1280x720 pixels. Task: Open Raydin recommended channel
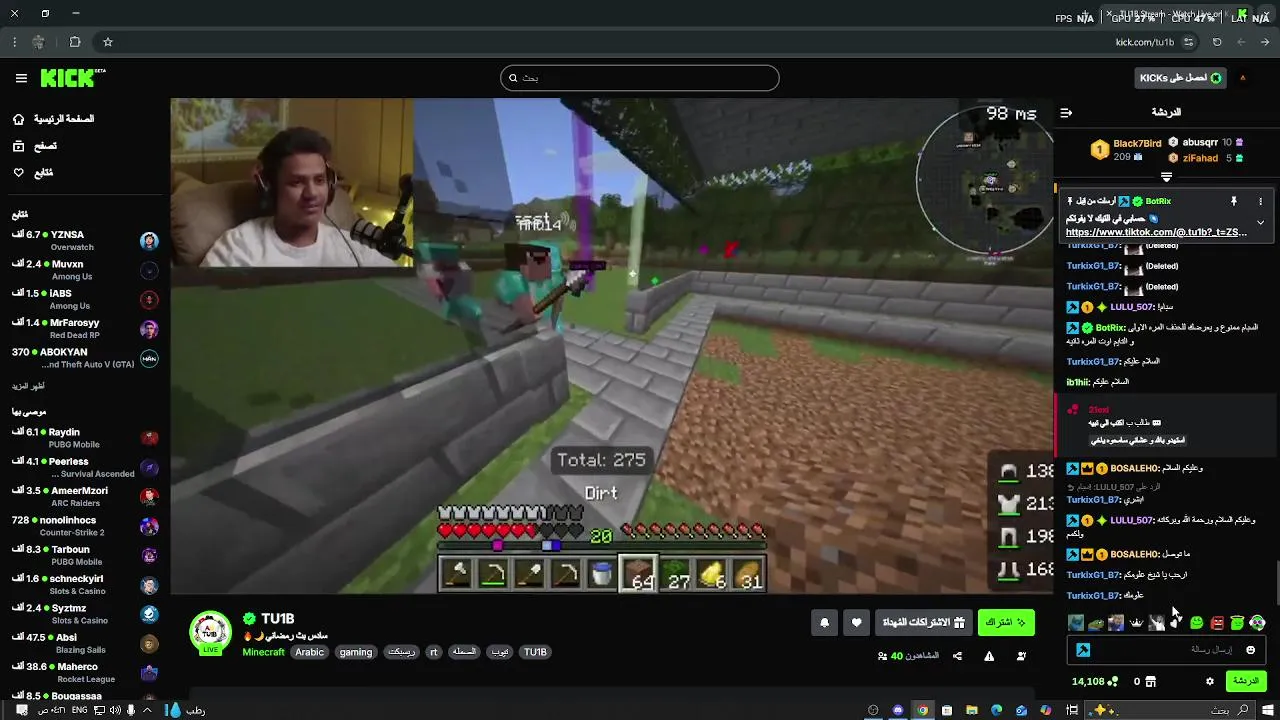(85, 438)
